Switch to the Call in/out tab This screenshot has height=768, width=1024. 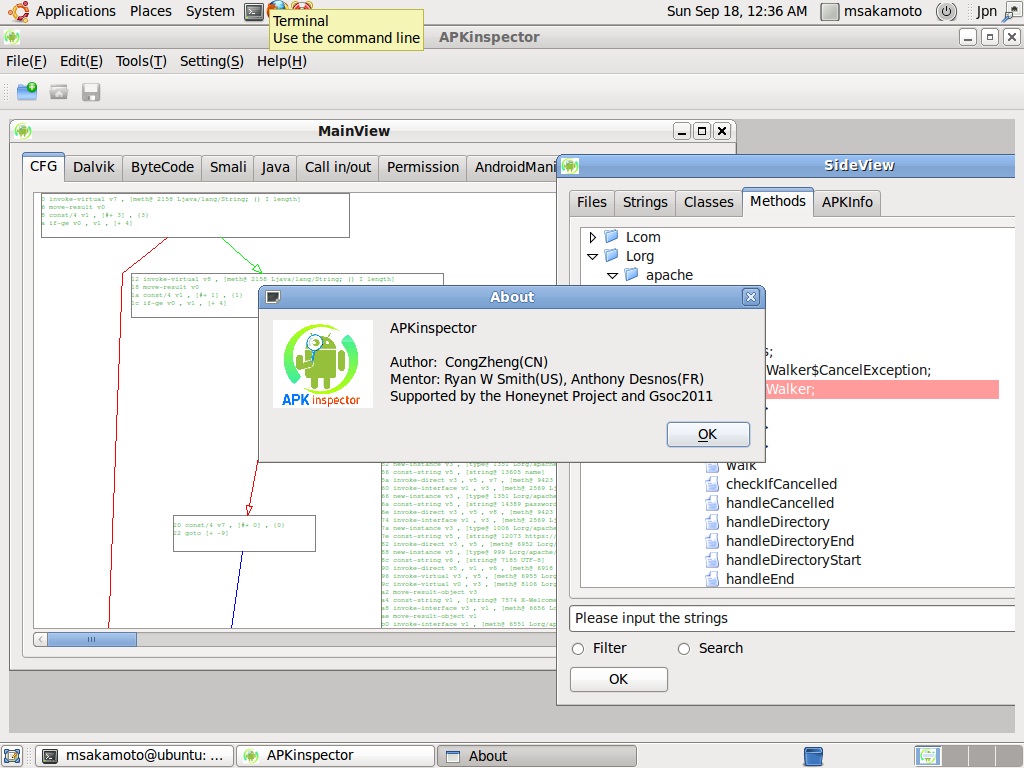tap(338, 167)
